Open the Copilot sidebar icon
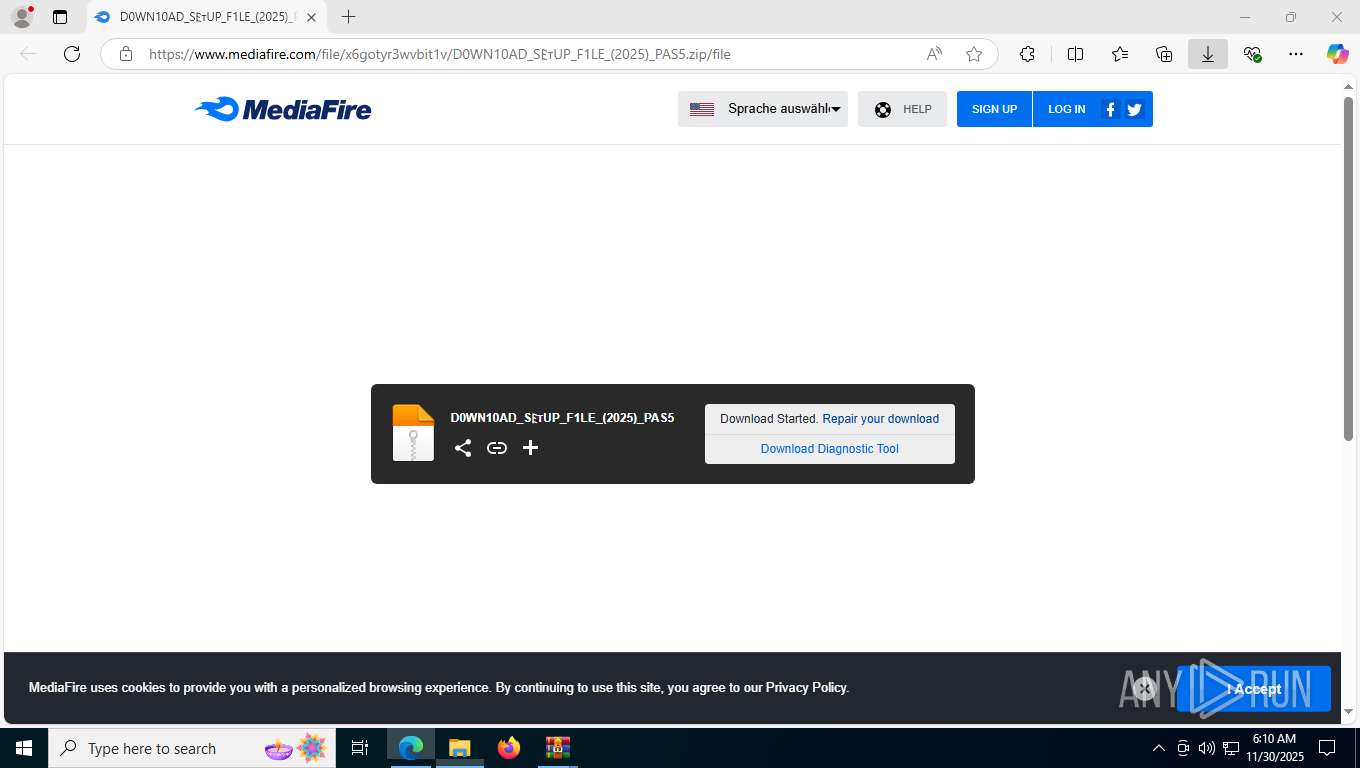The image size is (1360, 768). point(1338,54)
